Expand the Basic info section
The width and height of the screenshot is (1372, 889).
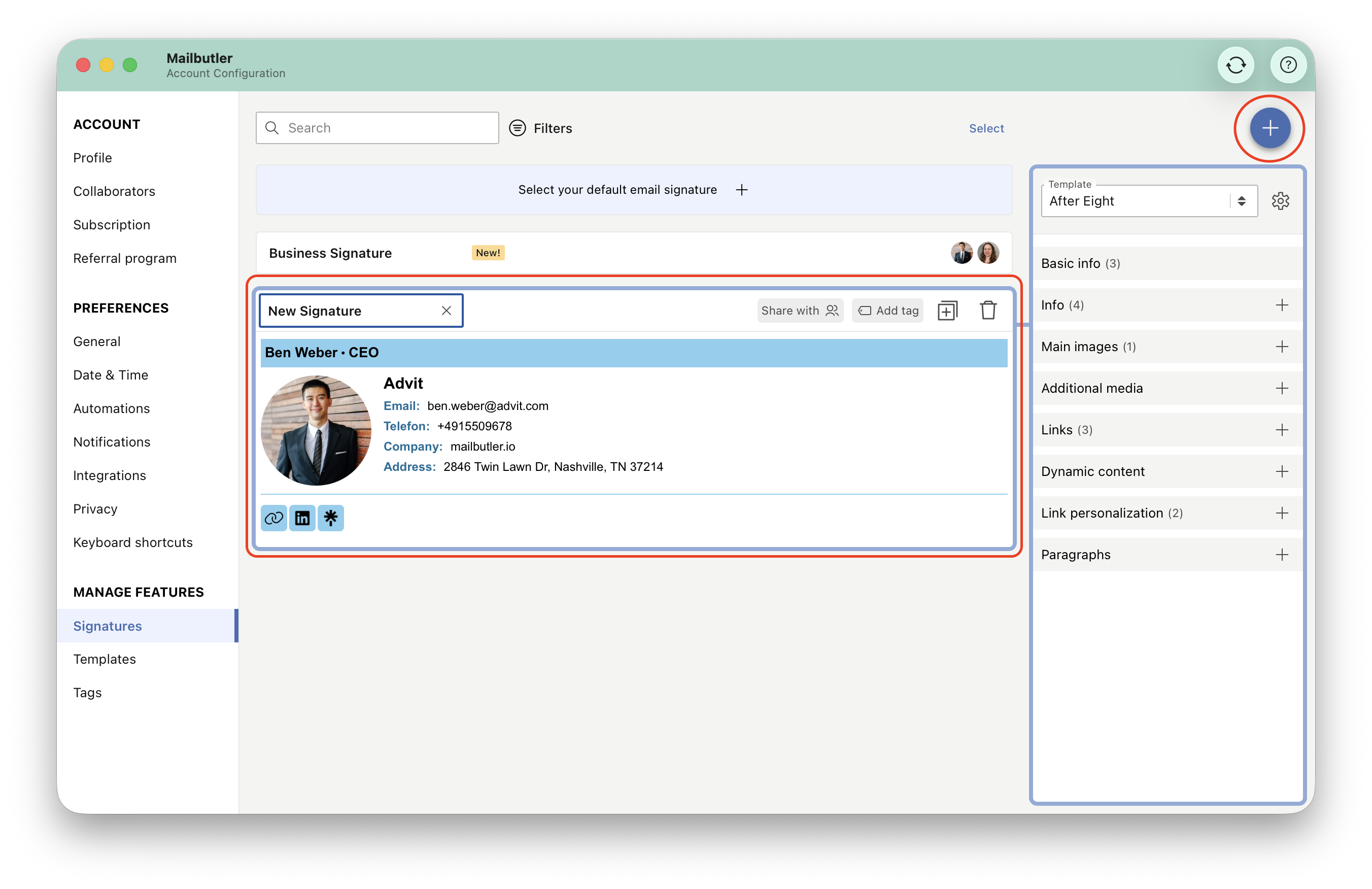(1168, 263)
